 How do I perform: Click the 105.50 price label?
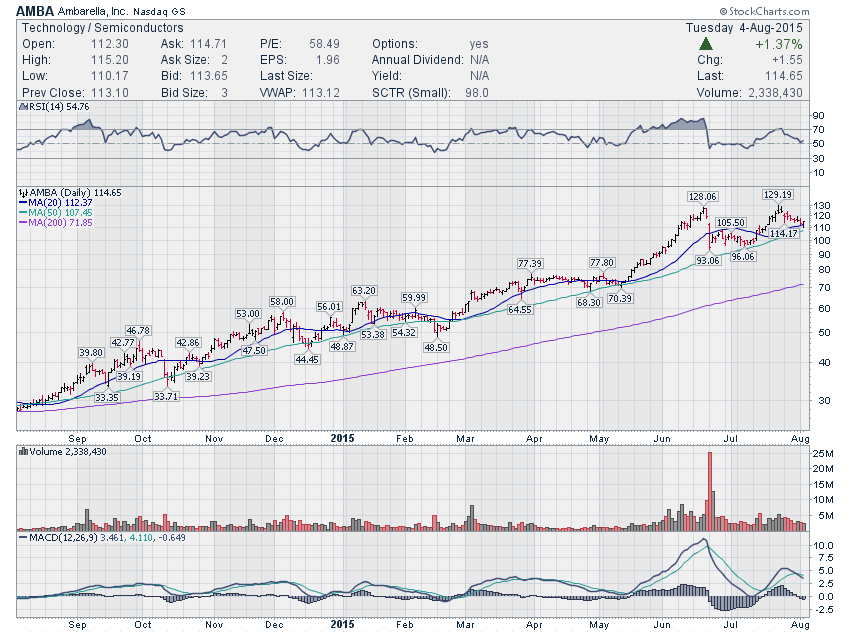coord(731,223)
